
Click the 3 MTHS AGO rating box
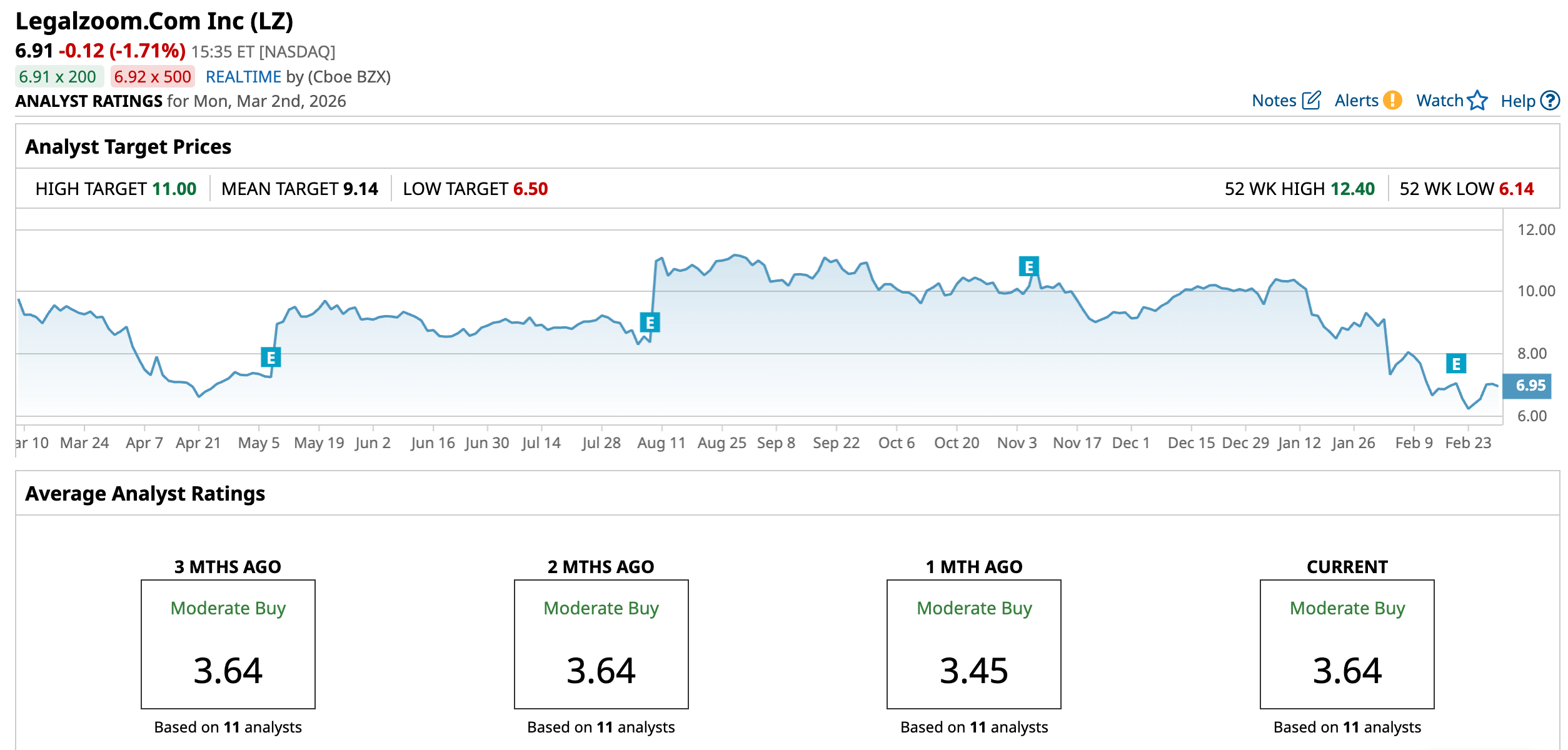coord(228,644)
